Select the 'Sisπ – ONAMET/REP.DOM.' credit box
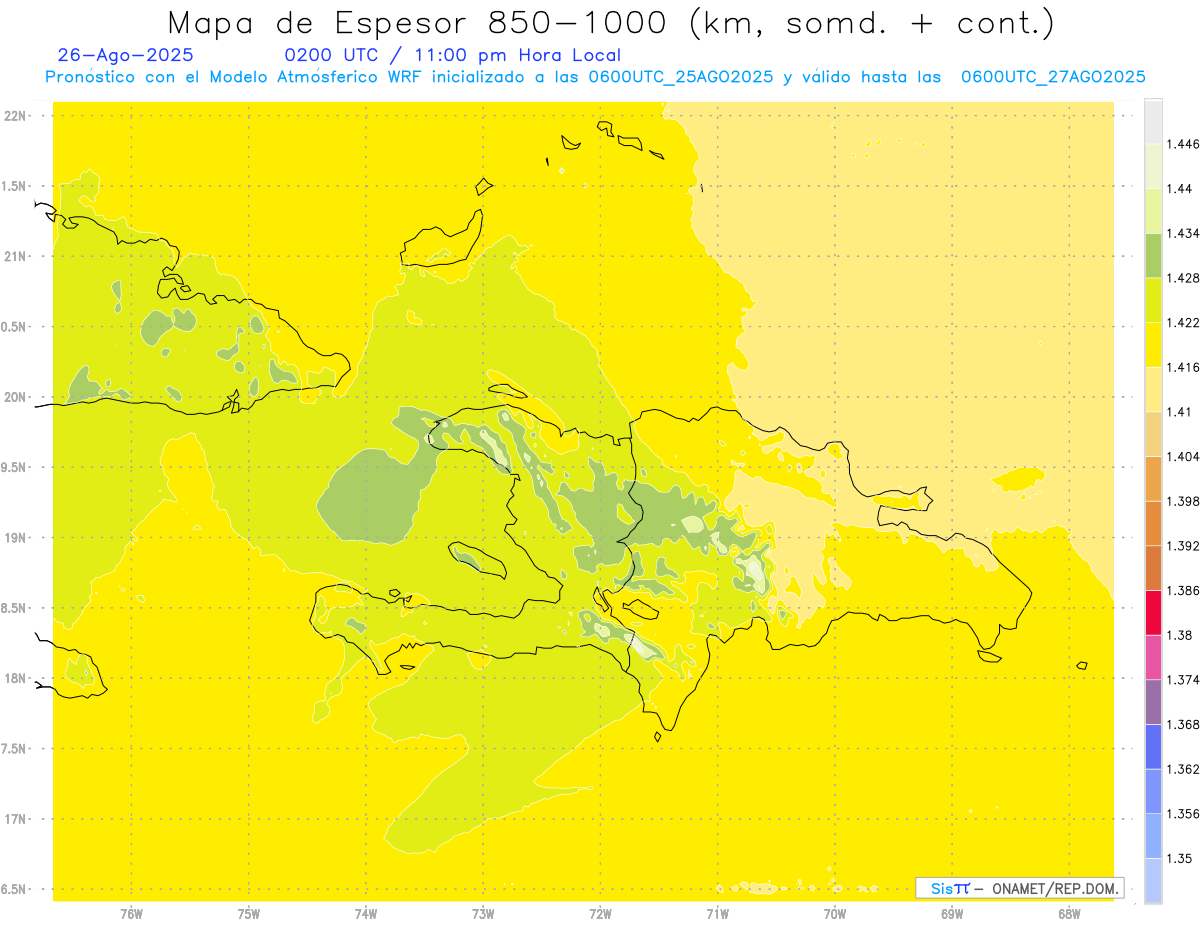The image size is (1200, 927). (1020, 888)
